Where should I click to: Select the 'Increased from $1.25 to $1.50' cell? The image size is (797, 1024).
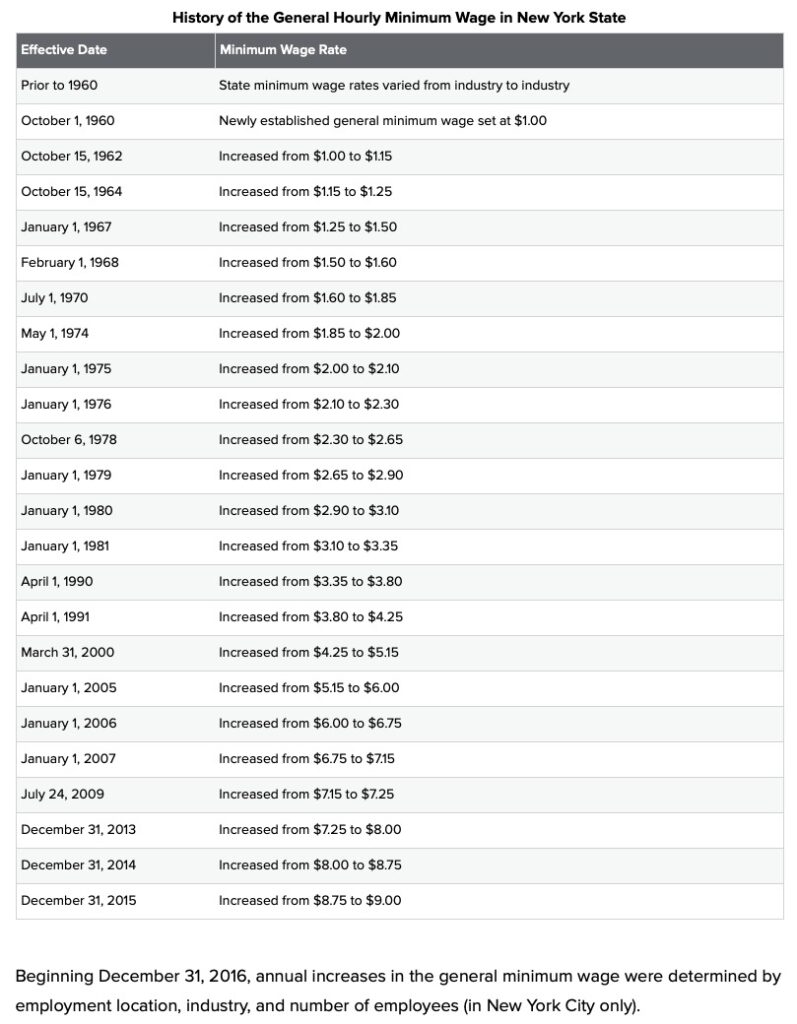(x=308, y=227)
